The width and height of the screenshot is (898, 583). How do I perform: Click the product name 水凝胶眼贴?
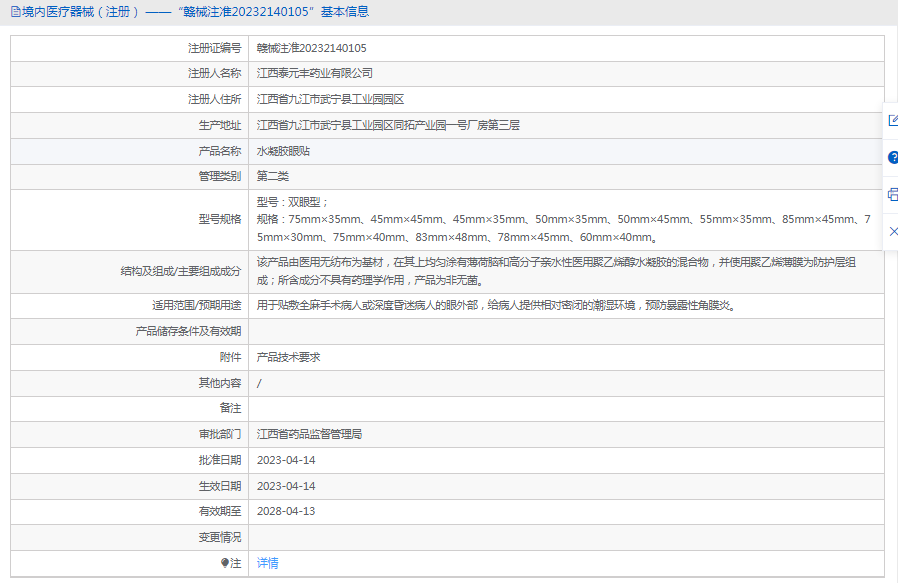[283, 151]
